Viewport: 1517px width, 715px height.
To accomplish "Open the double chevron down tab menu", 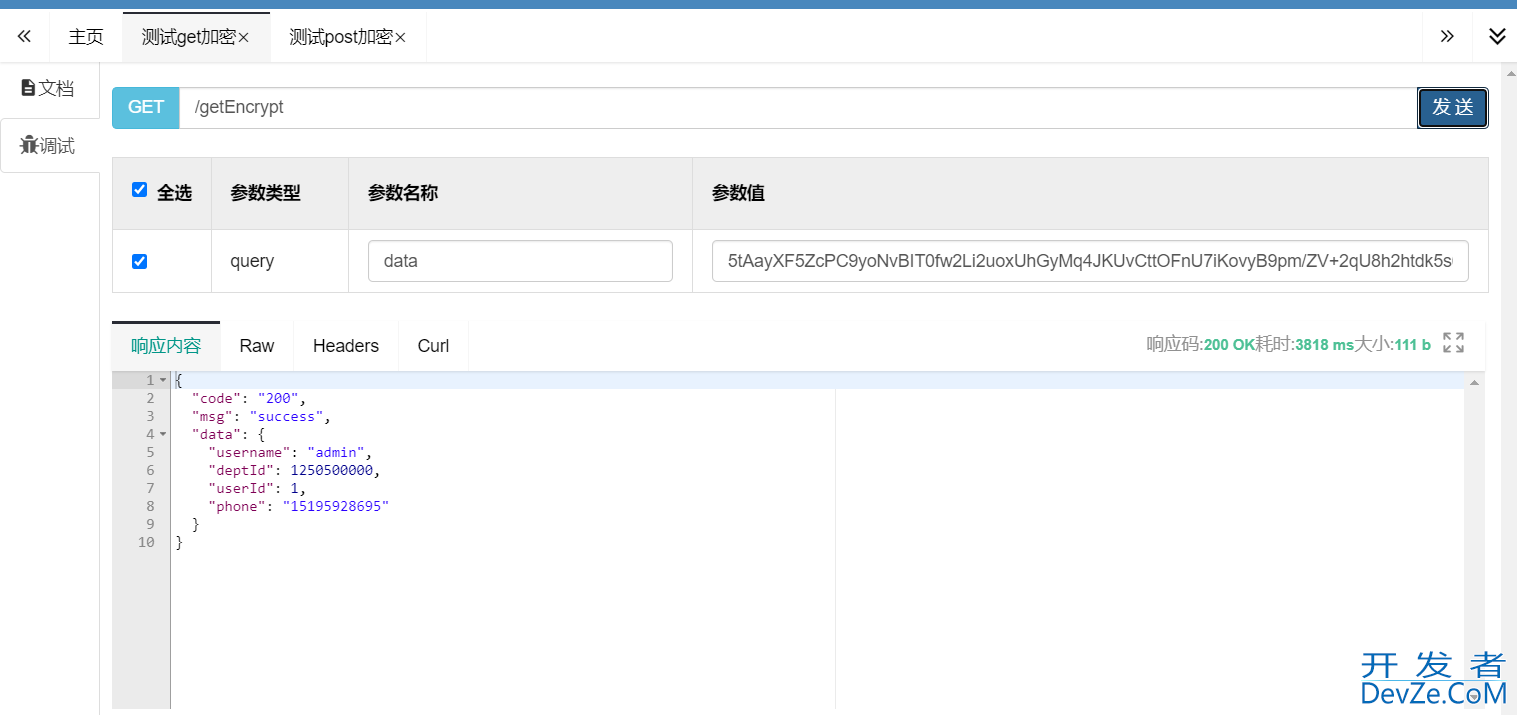I will pos(1497,37).
